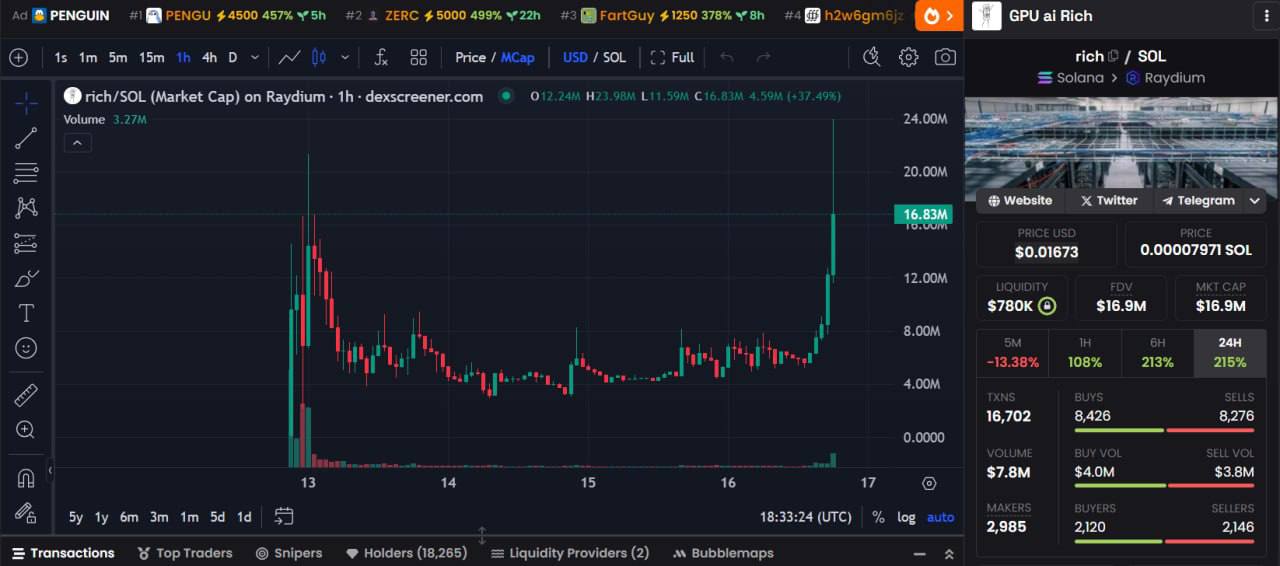This screenshot has width=1280, height=566.
Task: Switch chart style to line
Action: (x=289, y=57)
